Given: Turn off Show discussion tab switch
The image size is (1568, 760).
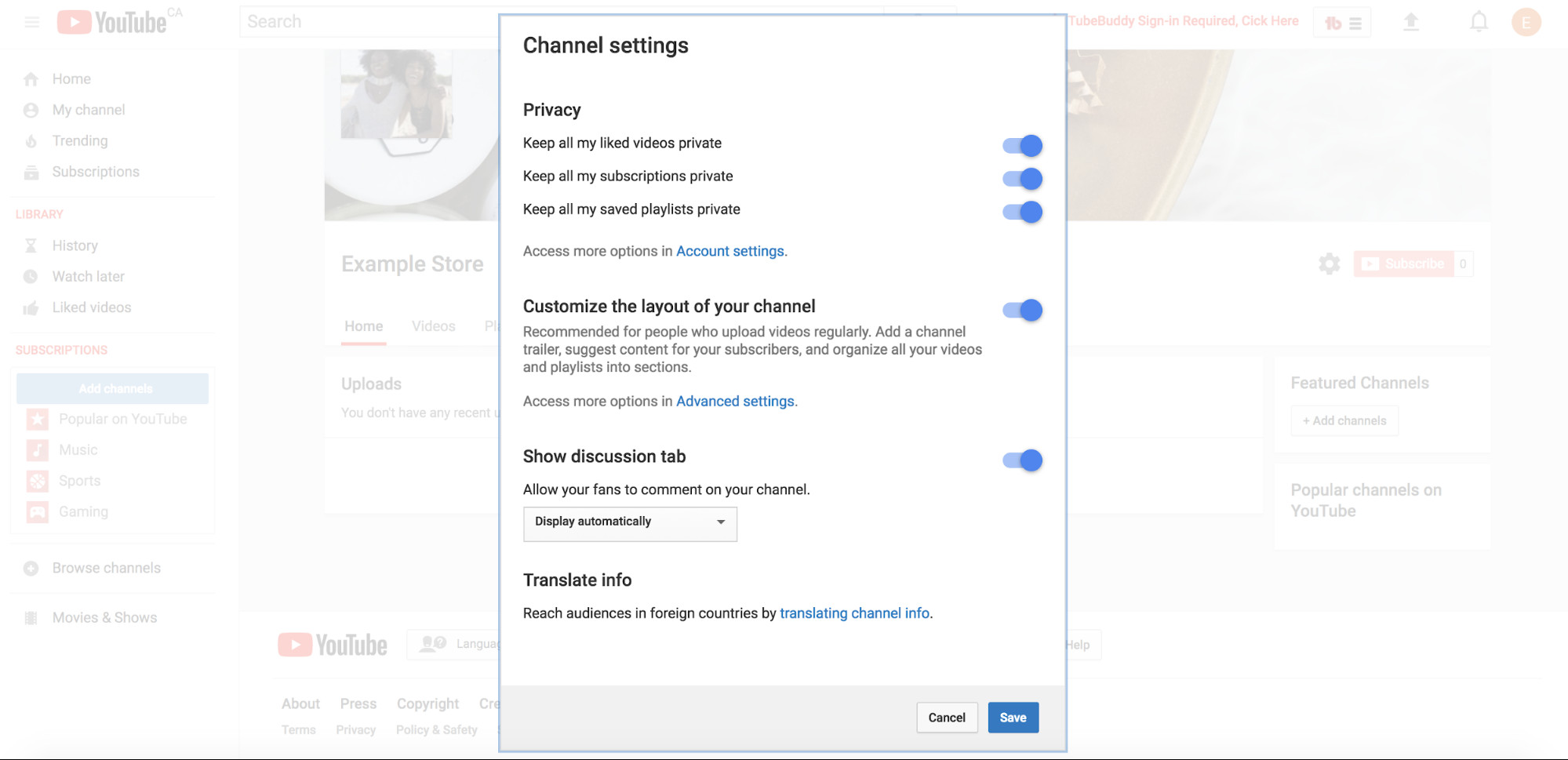Looking at the screenshot, I should (x=1022, y=460).
